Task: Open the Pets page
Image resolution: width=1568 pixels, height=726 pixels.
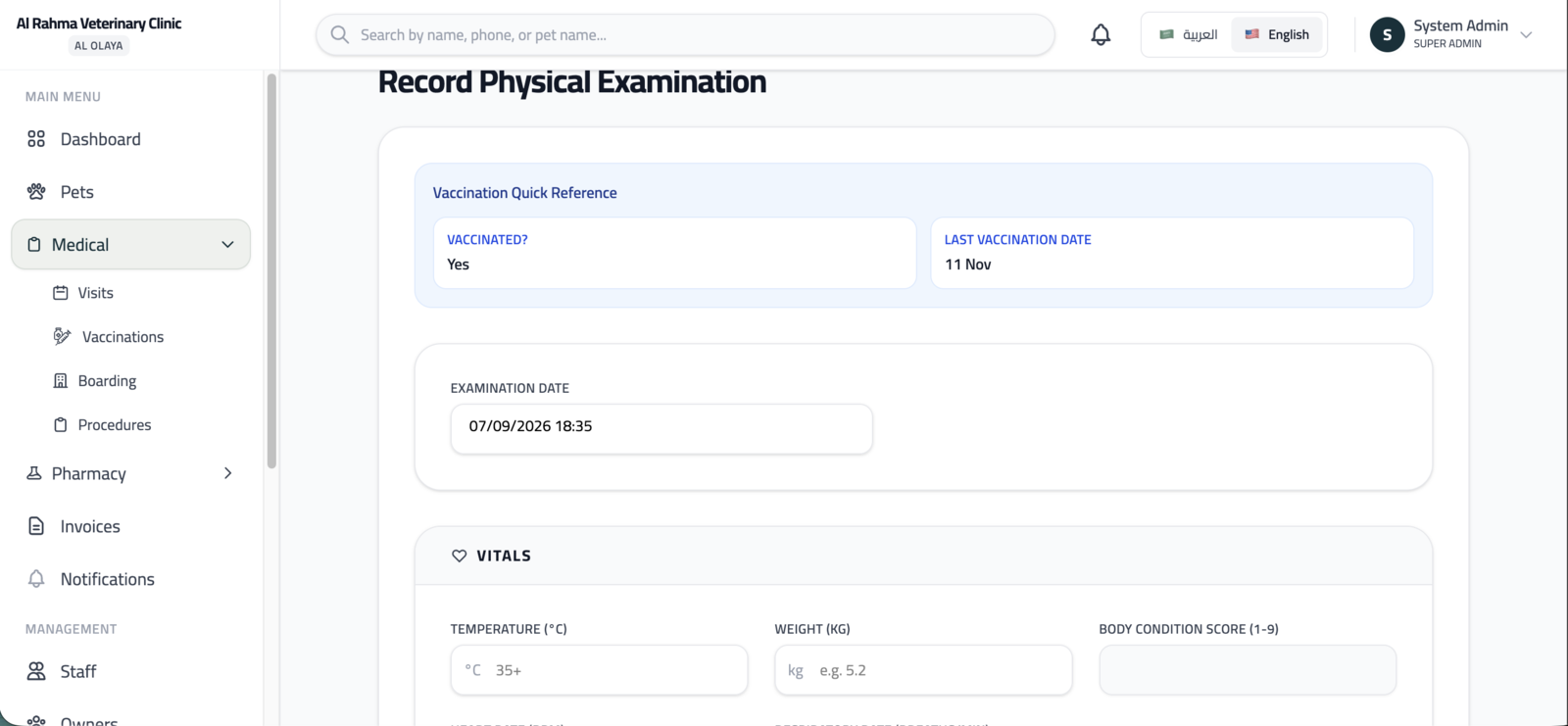Action: pos(77,192)
